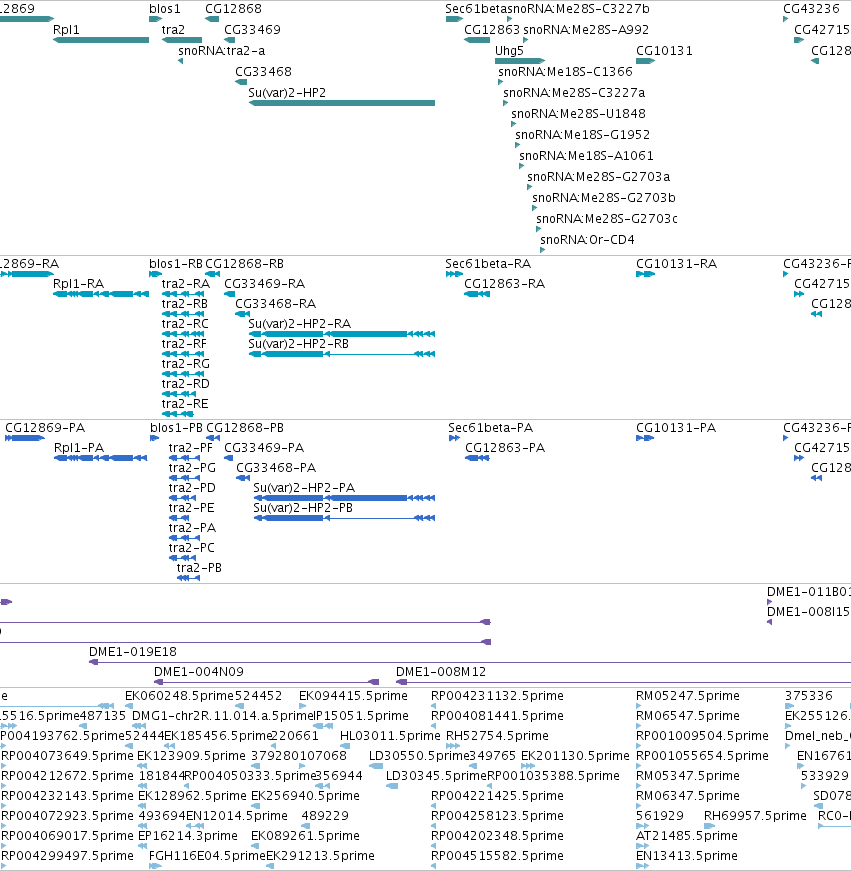
Task: Click the DME1-004N09 clone label
Action: coord(199,672)
